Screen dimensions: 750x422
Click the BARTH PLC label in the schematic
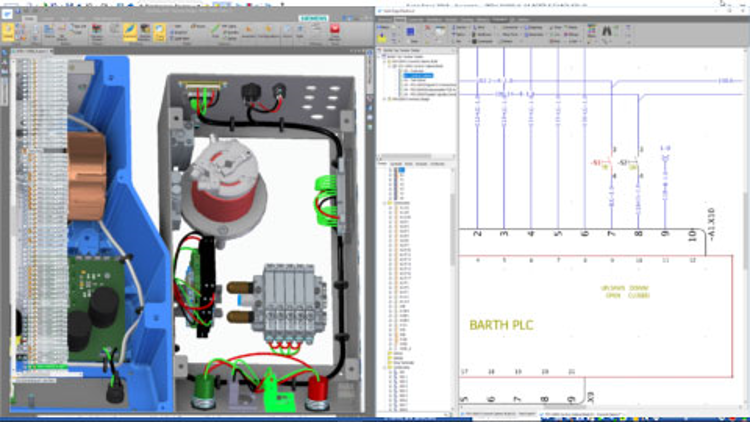(x=501, y=325)
